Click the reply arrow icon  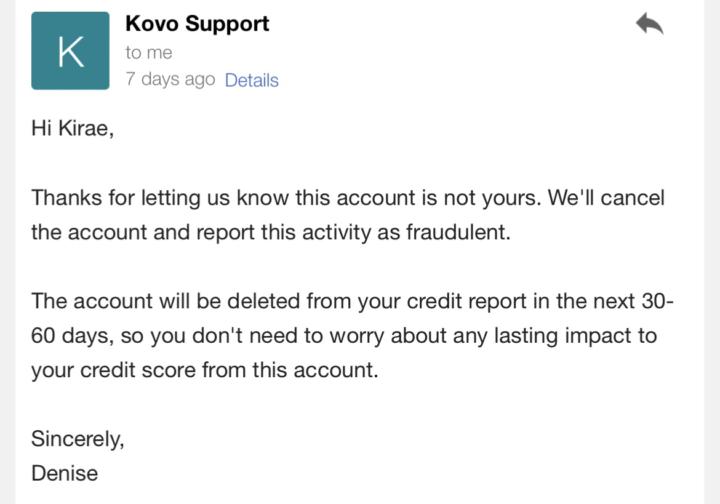pos(649,23)
